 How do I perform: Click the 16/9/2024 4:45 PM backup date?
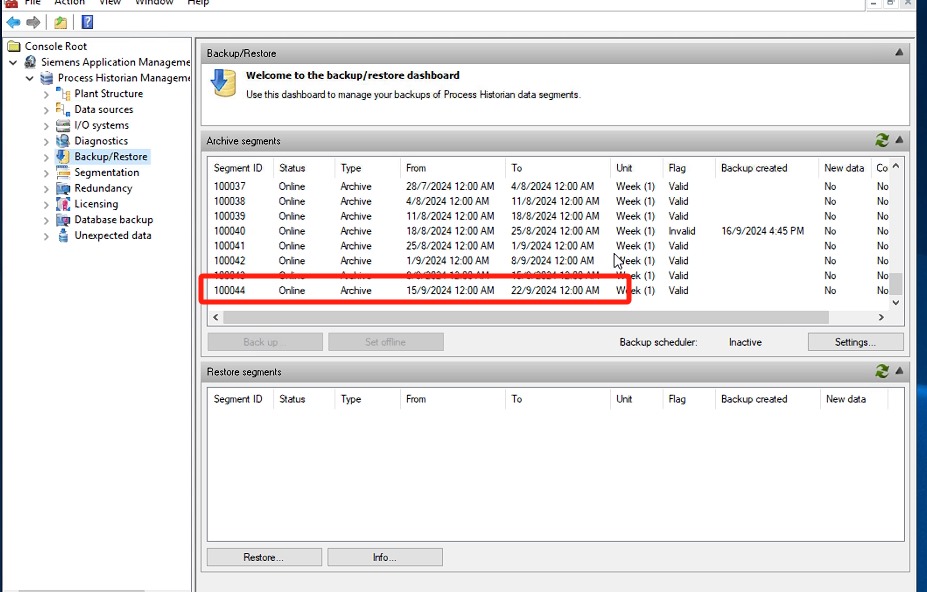click(x=763, y=231)
